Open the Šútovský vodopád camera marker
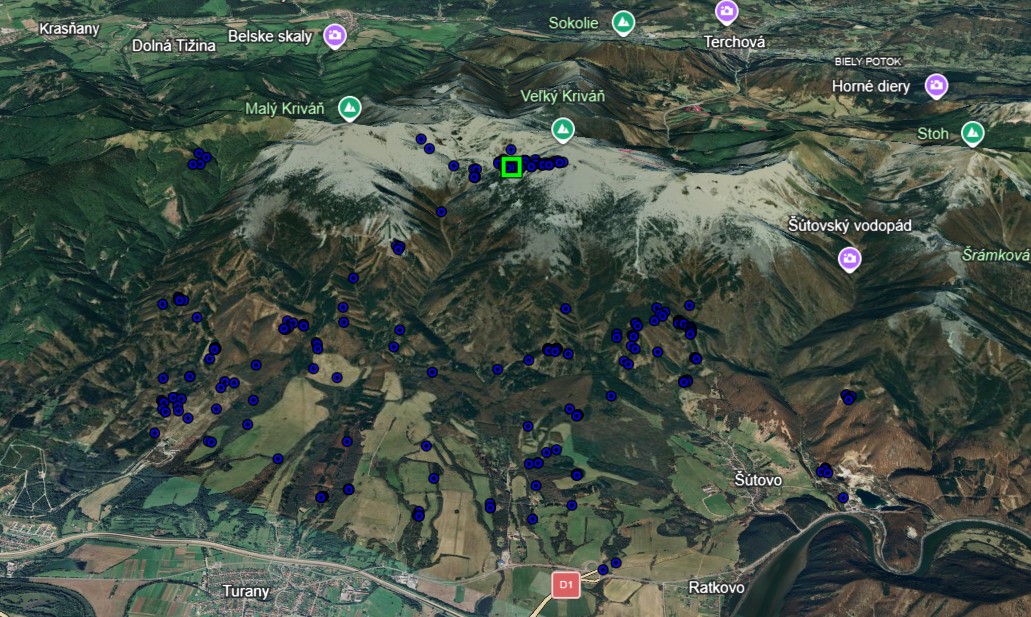 click(850, 259)
